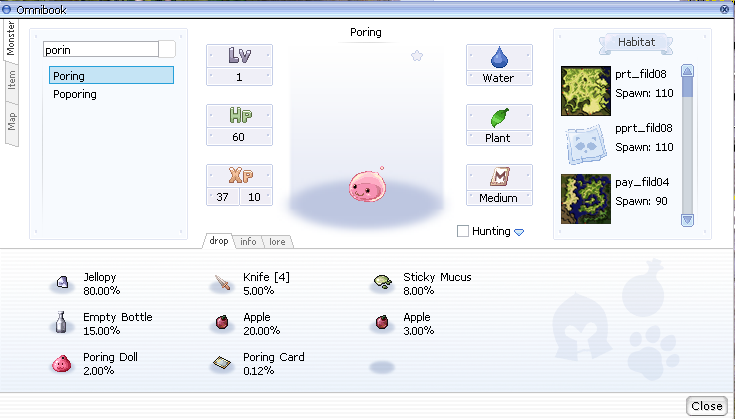Image resolution: width=735 pixels, height=419 pixels.
Task: Click the job XP value 10
Action: (255, 197)
